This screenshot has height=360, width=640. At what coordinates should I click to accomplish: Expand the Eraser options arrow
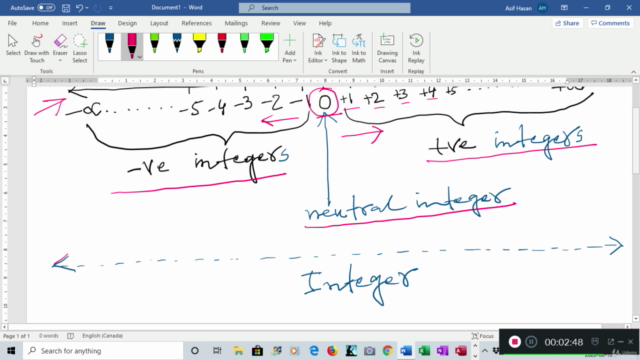point(60,60)
